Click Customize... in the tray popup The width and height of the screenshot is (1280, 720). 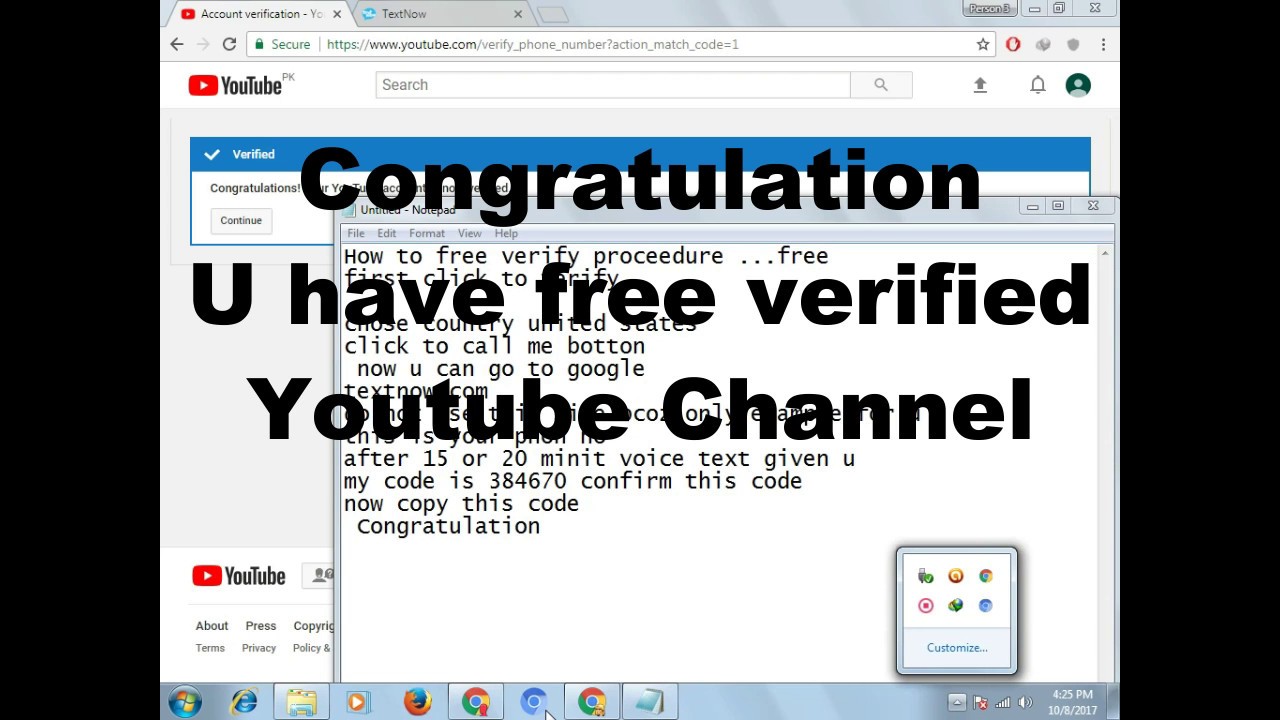tap(957, 647)
